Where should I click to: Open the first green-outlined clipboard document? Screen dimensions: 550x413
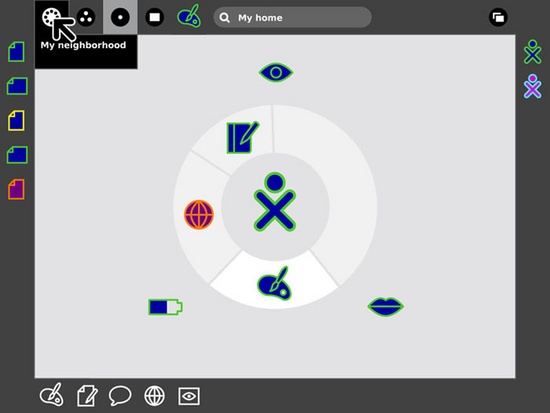pos(16,52)
